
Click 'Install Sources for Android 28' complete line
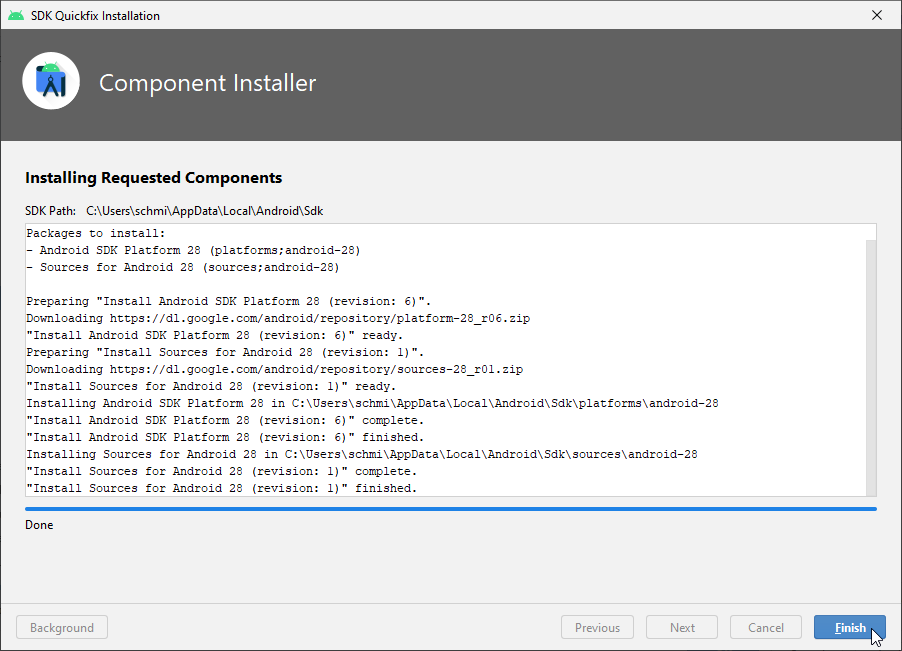(221, 471)
